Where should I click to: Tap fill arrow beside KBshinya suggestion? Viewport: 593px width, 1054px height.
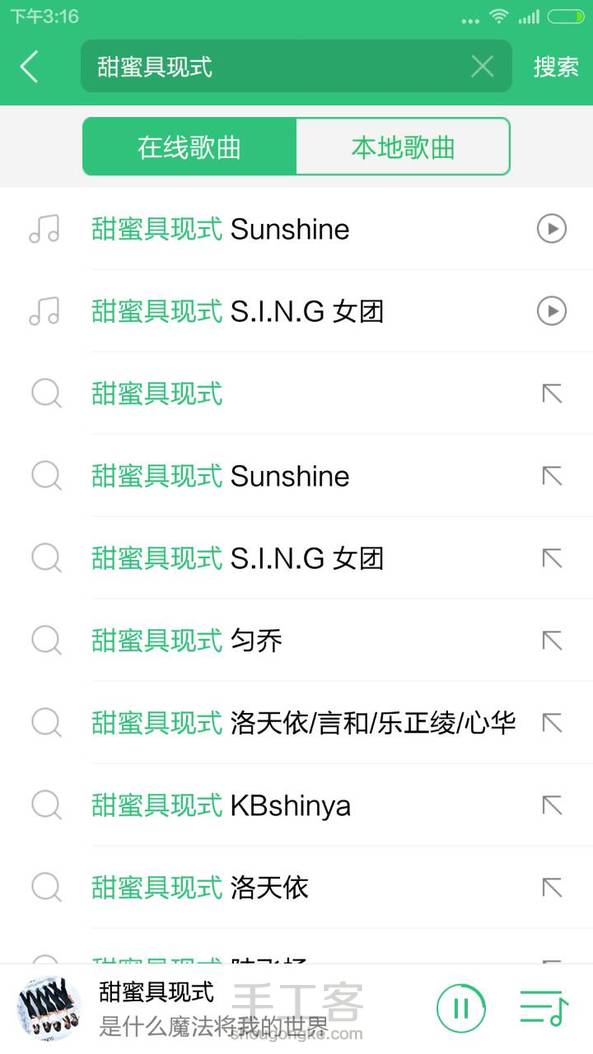(x=552, y=805)
